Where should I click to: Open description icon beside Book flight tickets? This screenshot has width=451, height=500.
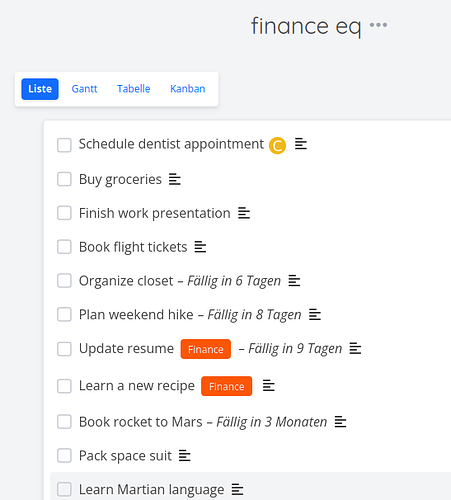[200, 247]
